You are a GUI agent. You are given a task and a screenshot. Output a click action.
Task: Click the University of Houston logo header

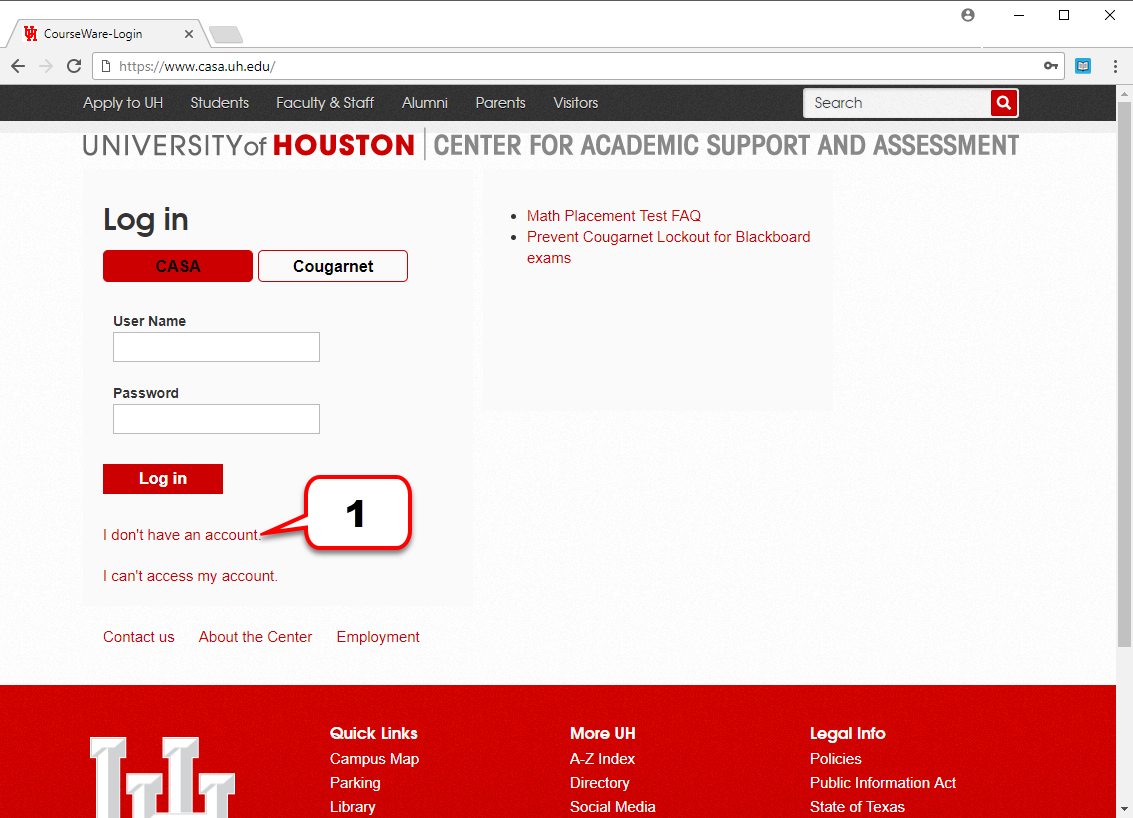click(x=249, y=145)
